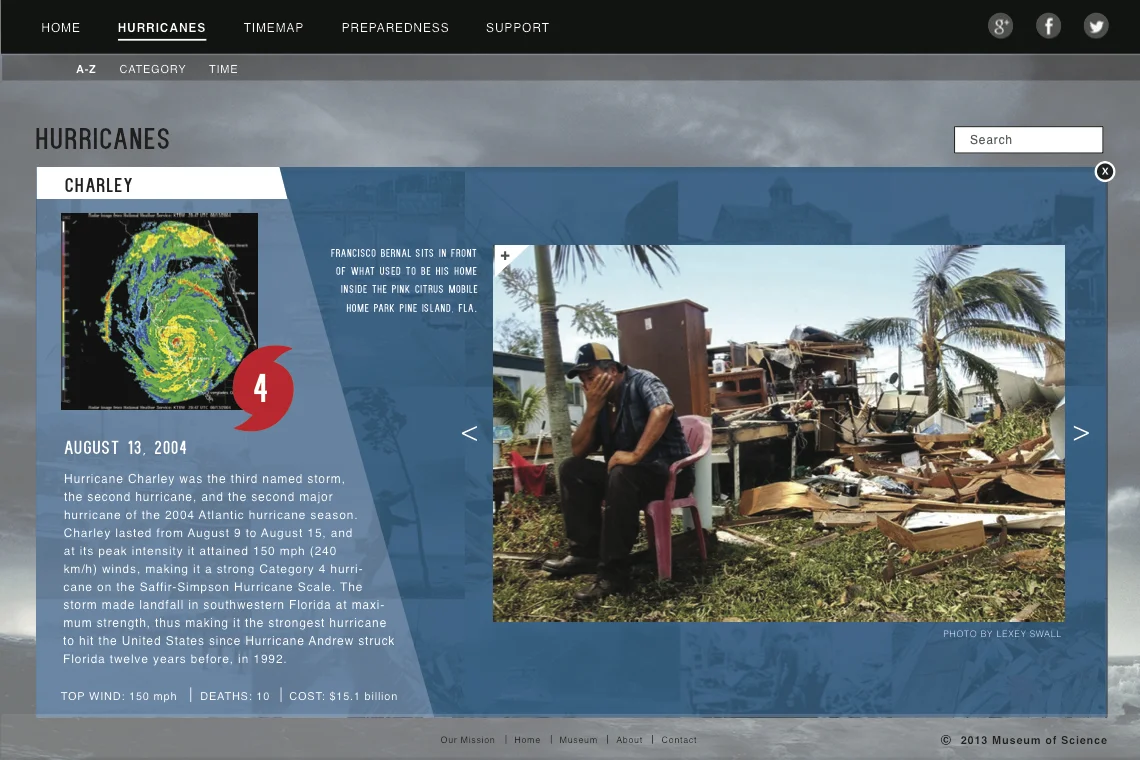This screenshot has height=760, width=1140.
Task: Open the Support menu item
Action: coord(518,28)
